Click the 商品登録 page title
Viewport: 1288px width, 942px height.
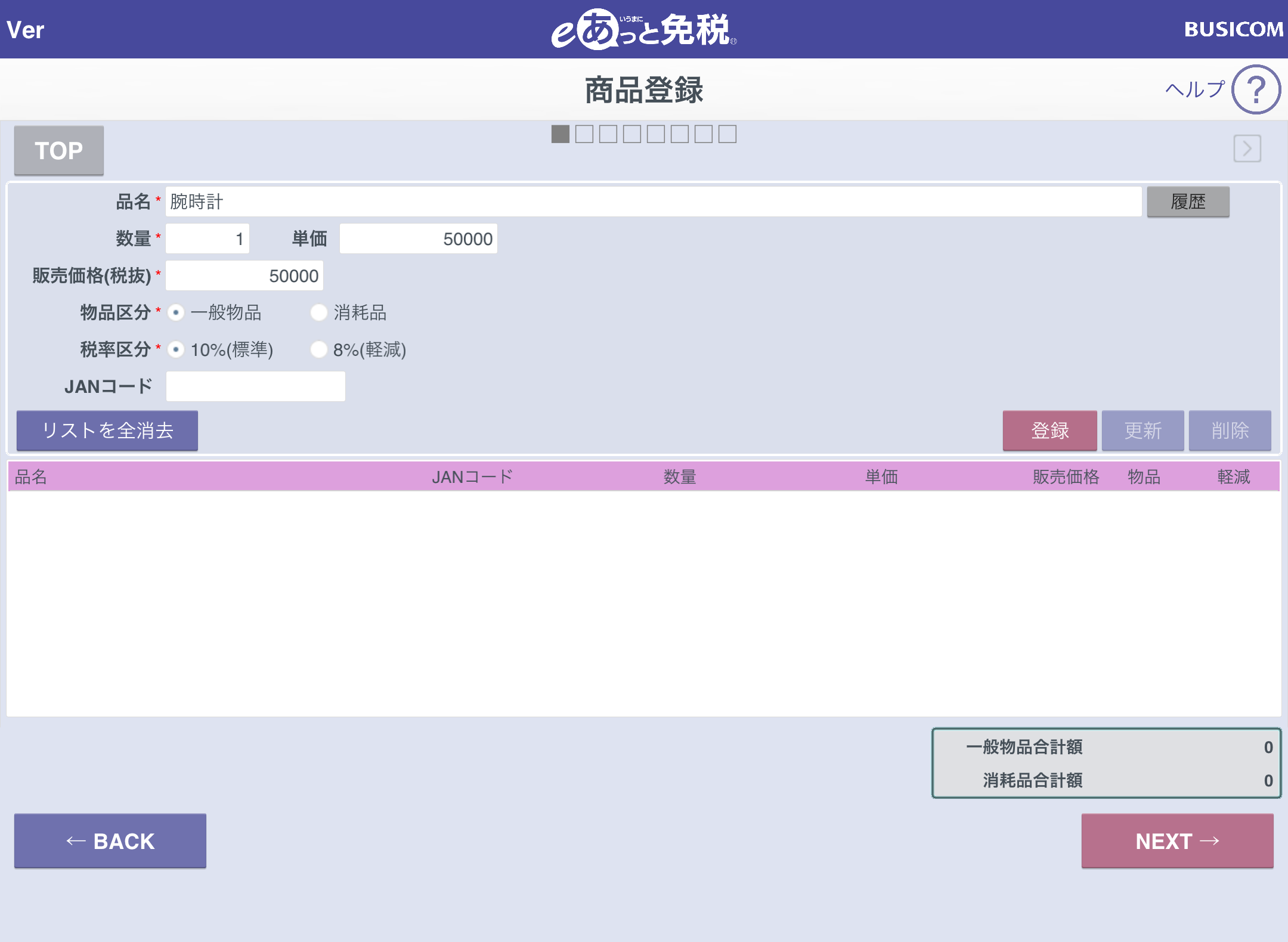click(x=644, y=90)
